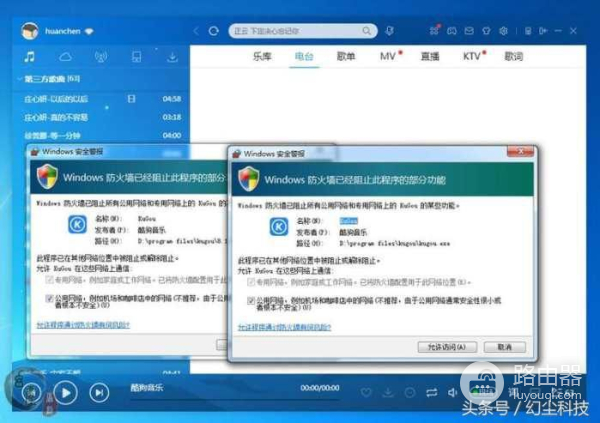
Task: Click the play button in player bar
Action: 66,392
